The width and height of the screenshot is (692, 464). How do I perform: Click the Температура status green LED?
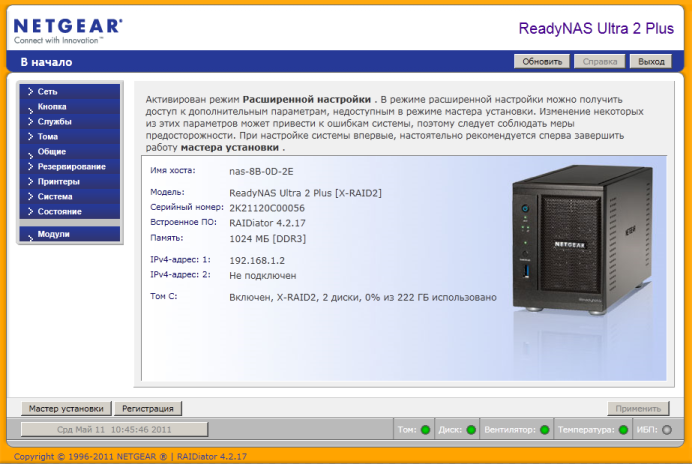click(623, 430)
